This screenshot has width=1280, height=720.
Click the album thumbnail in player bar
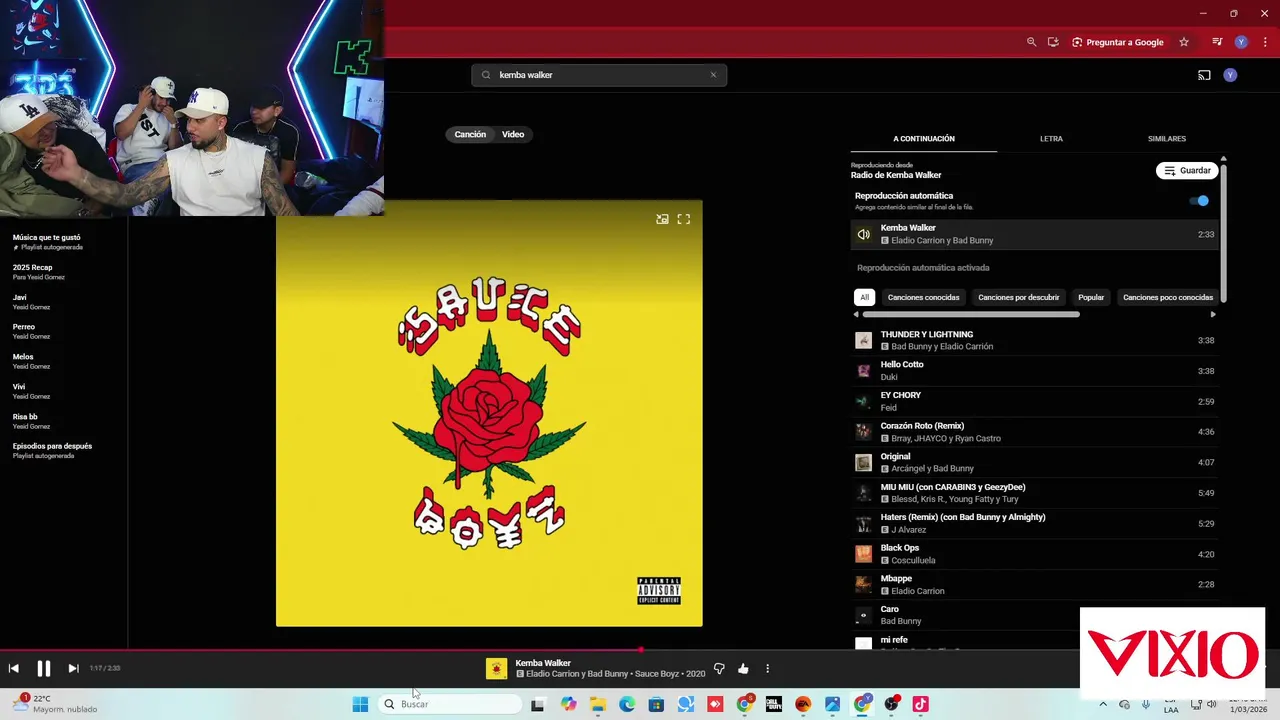coord(496,669)
